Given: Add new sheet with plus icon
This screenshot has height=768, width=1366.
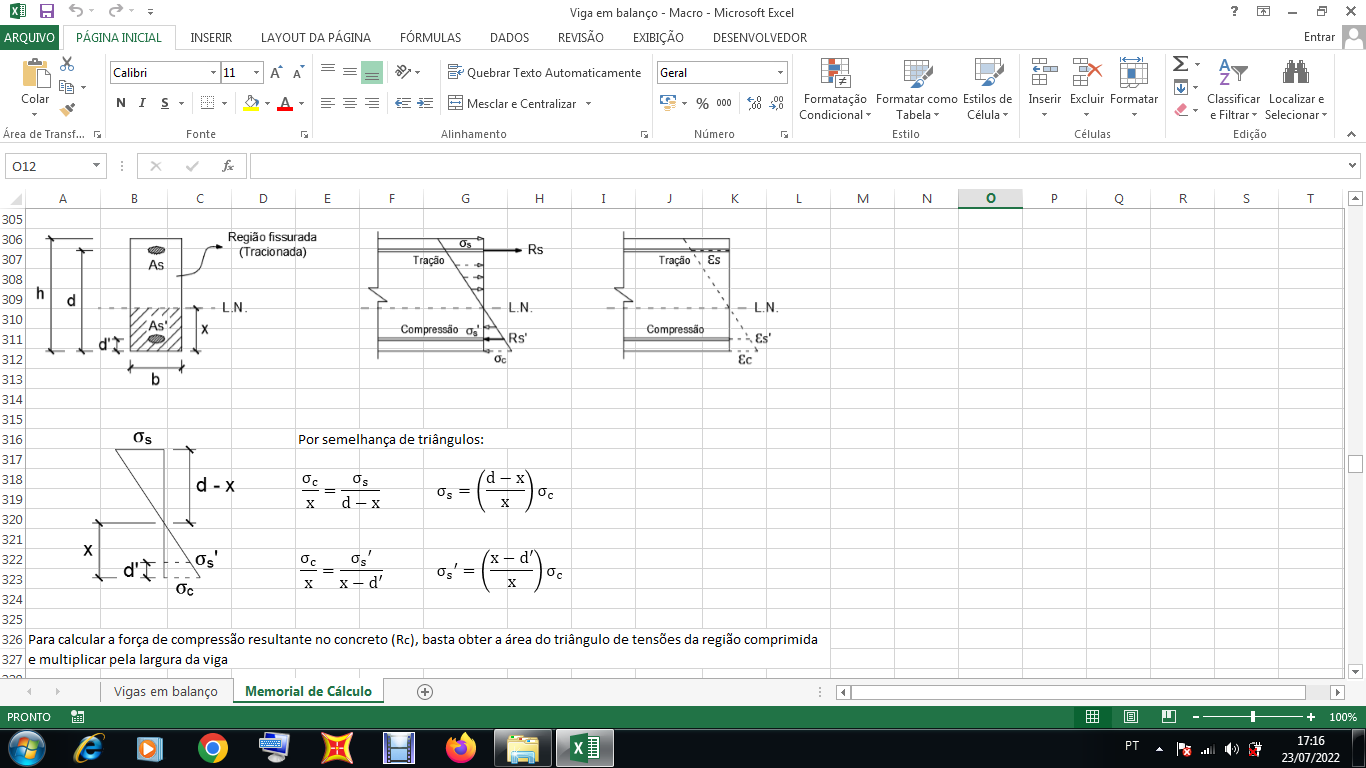Looking at the screenshot, I should [425, 691].
